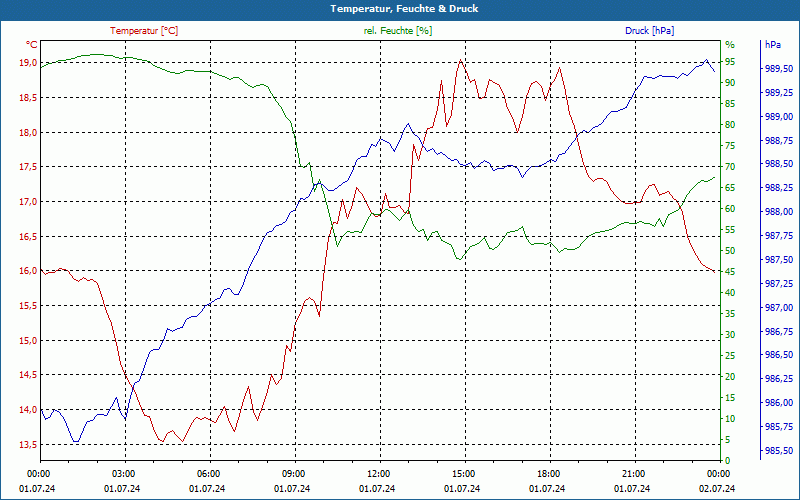Point at pressure value '988,25'
Viewport: 800px width, 500px height.
pos(780,188)
